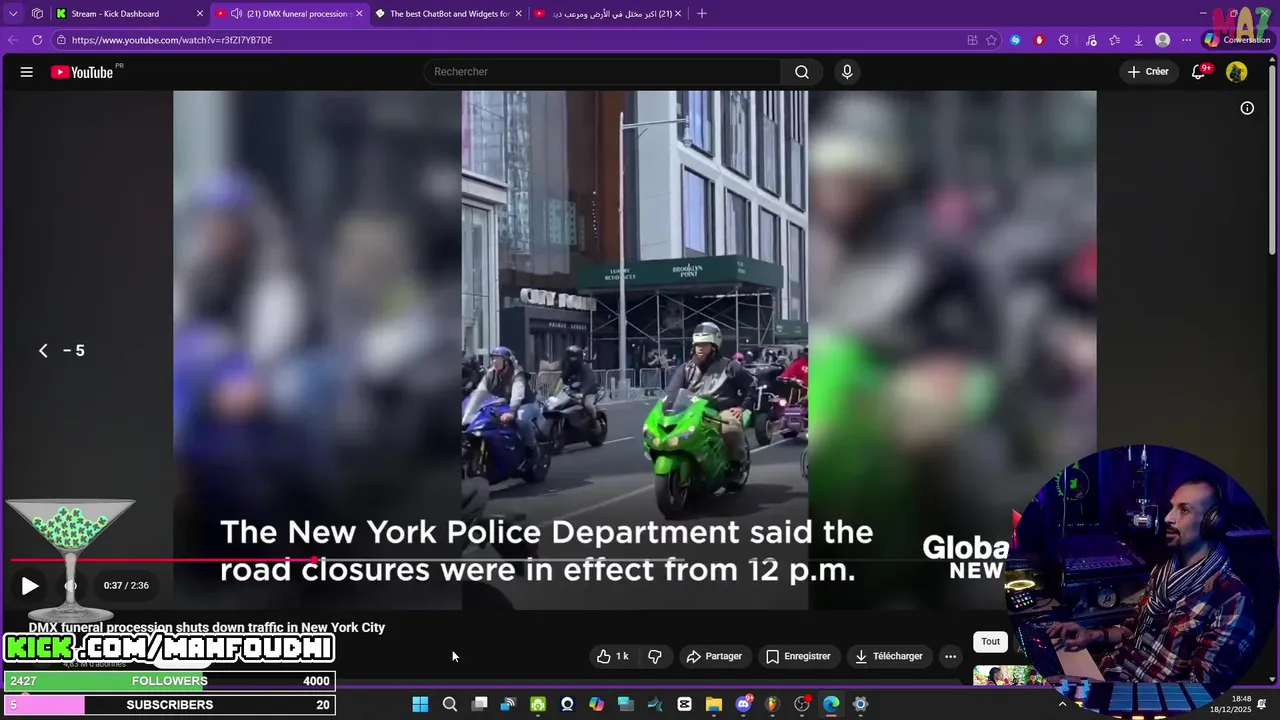The width and height of the screenshot is (1280, 720).
Task: Show video info card icon
Action: click(1247, 108)
